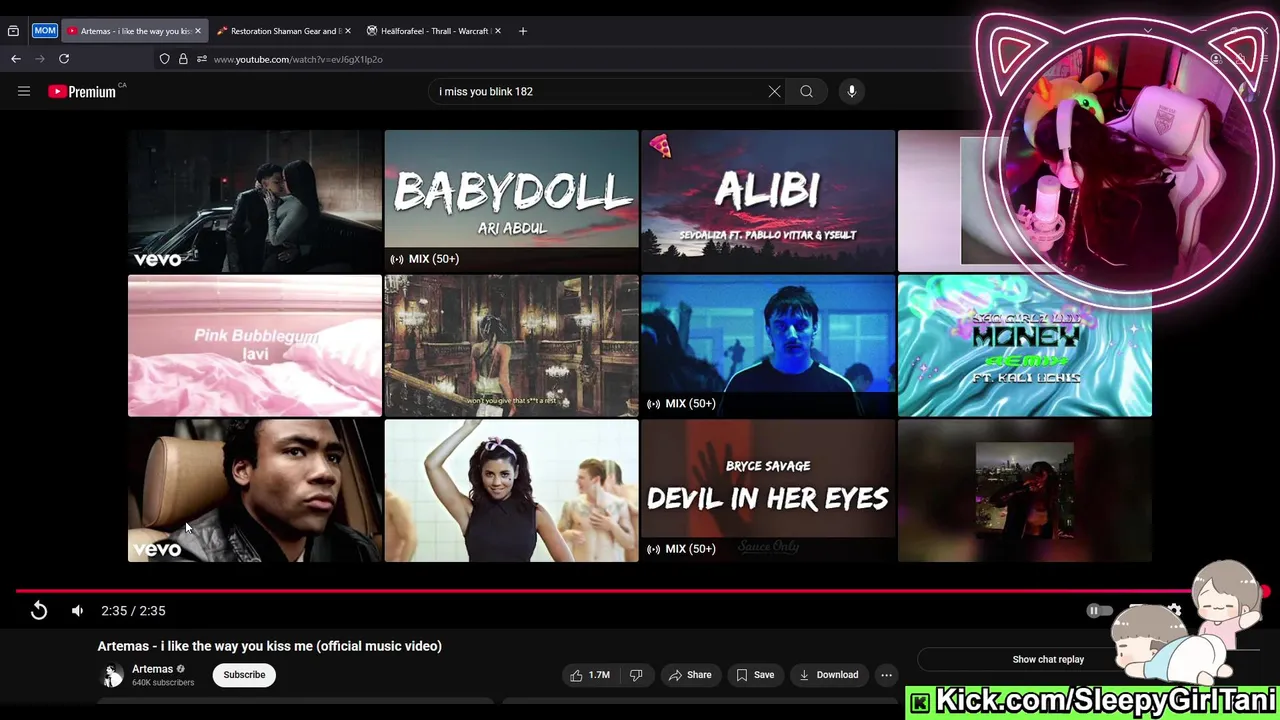Open tracking protection shield icon

tap(164, 59)
